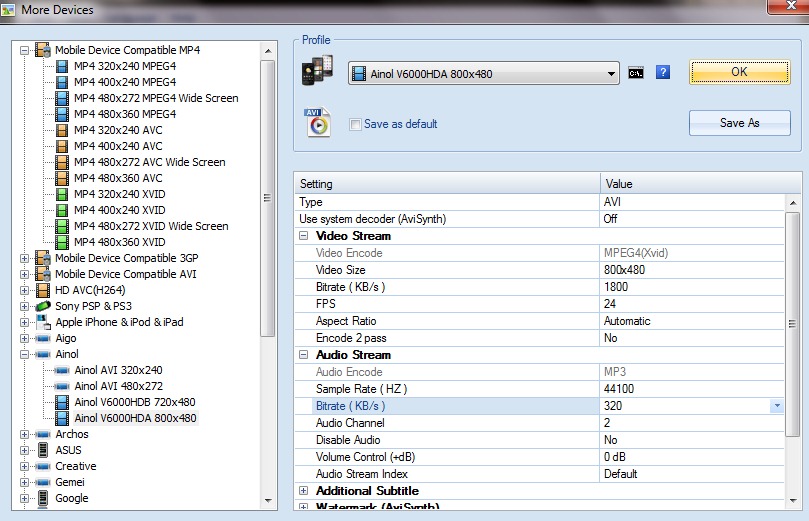Image resolution: width=809 pixels, height=521 pixels.
Task: Open help with the blue question mark icon
Action: pyautogui.click(x=662, y=72)
